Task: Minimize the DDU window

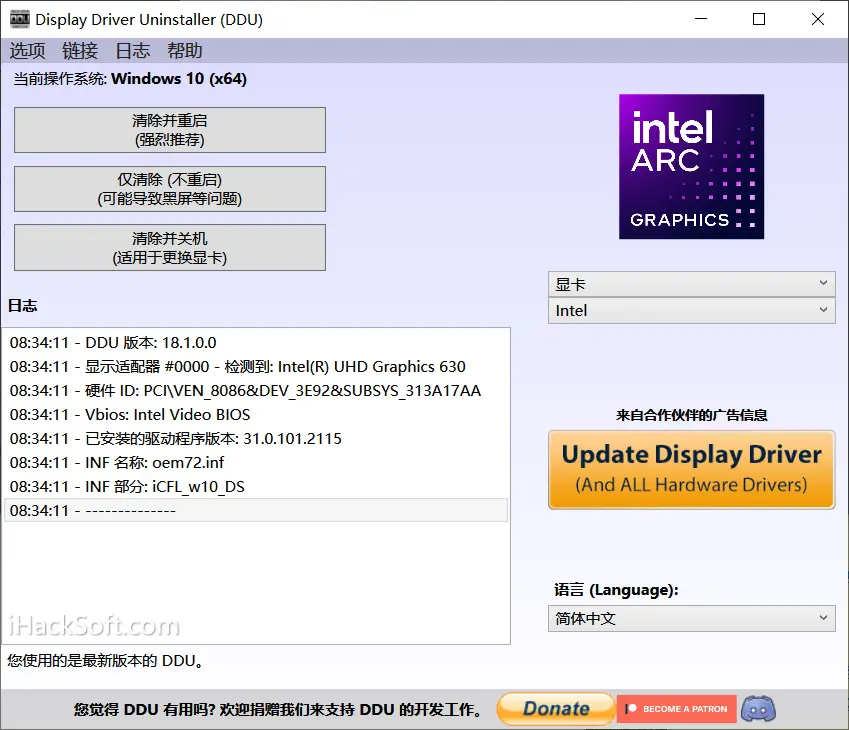Action: (x=701, y=19)
